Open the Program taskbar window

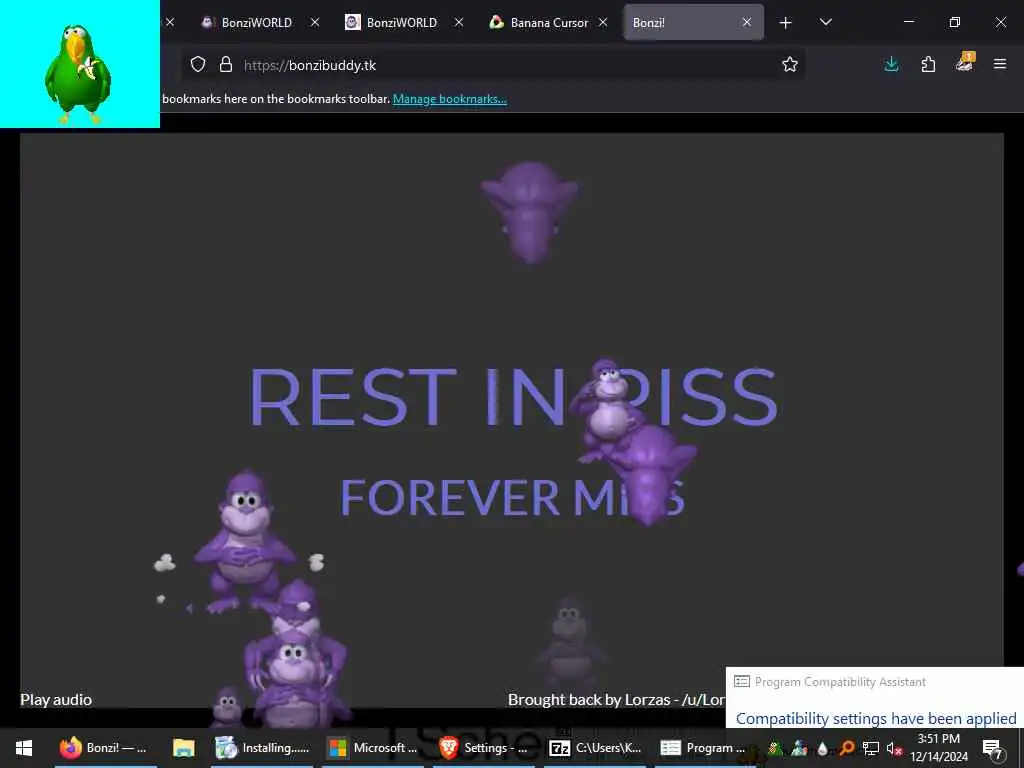pyautogui.click(x=705, y=748)
